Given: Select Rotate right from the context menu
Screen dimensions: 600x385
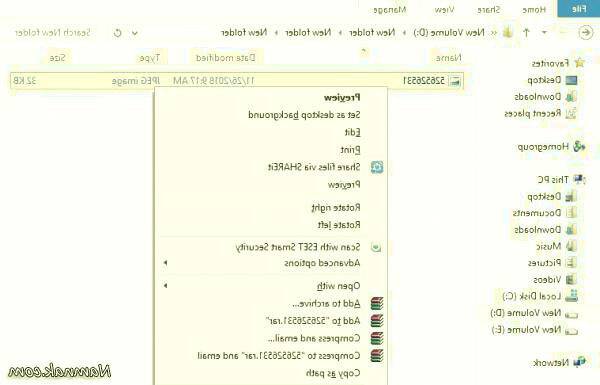Looking at the screenshot, I should 336,208.
